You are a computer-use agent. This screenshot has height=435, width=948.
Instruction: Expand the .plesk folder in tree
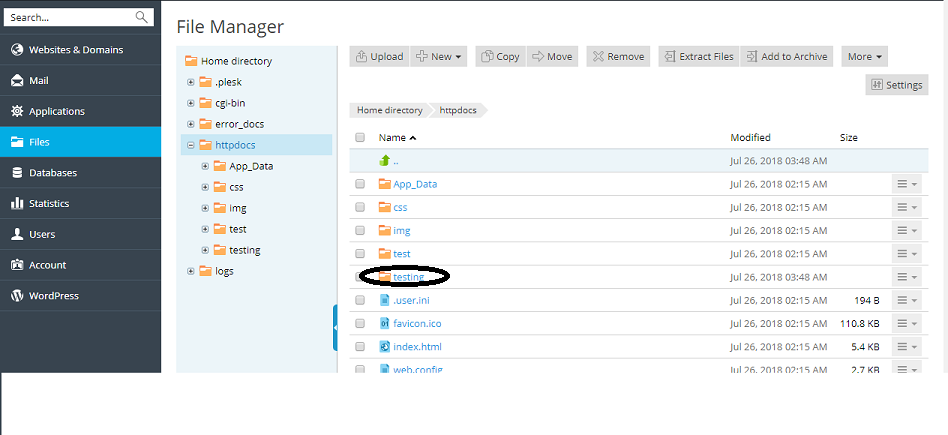pyautogui.click(x=191, y=82)
